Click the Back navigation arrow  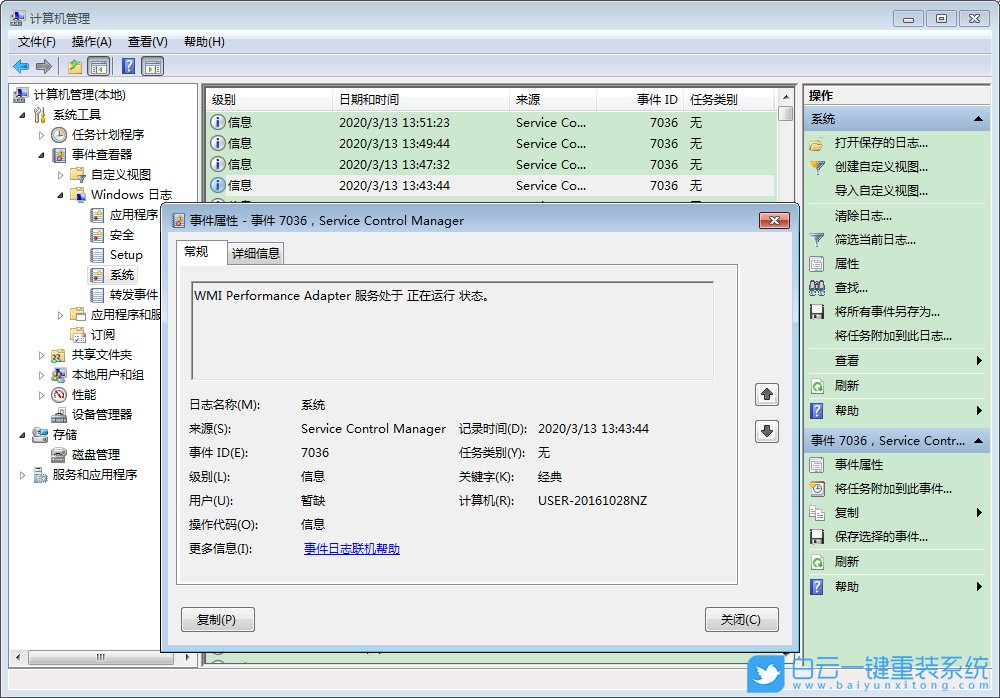21,66
